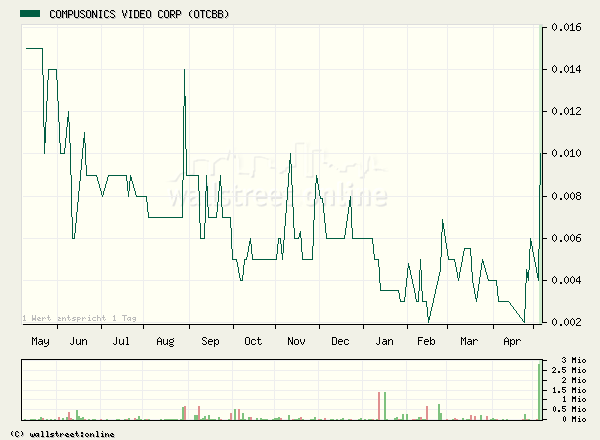Click the Jan month label
The image size is (600, 440).
pyautogui.click(x=384, y=341)
